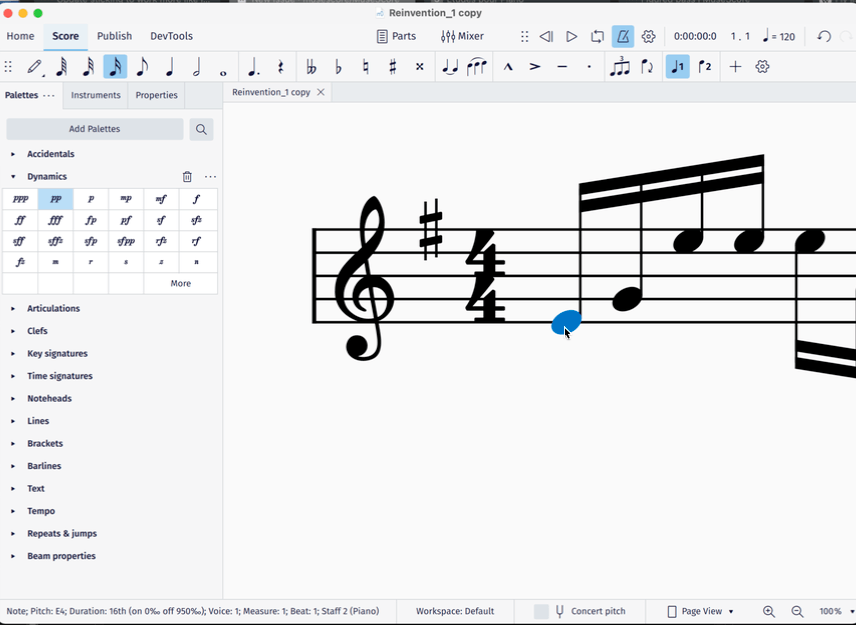
Task: Apply double flat accidental
Action: coord(311,67)
